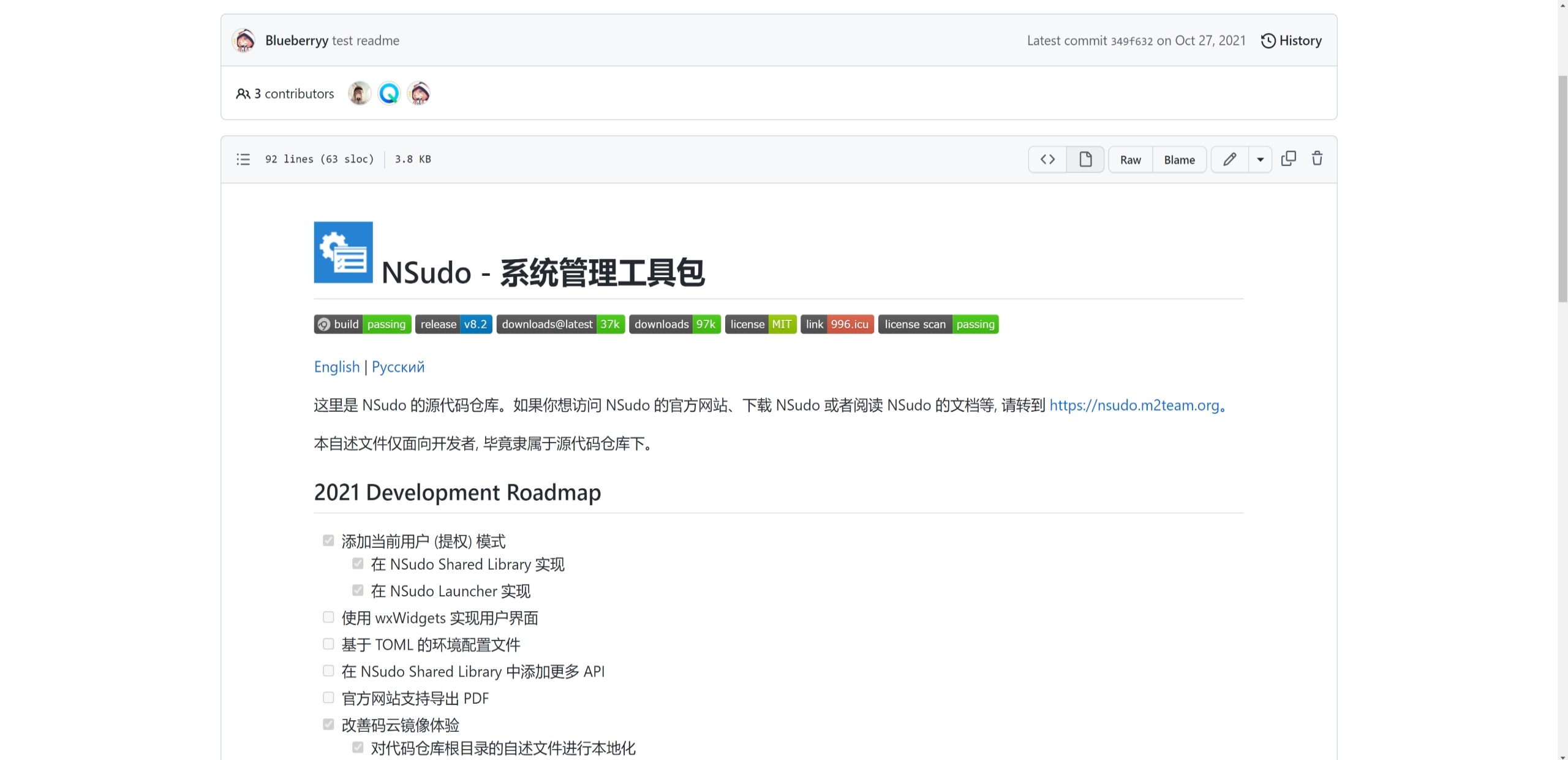
Task: Delete this file with trash icon
Action: [1317, 159]
